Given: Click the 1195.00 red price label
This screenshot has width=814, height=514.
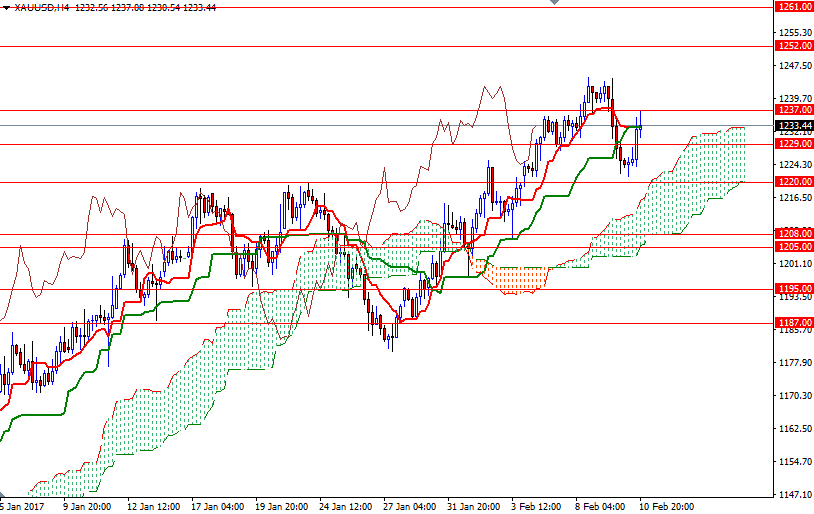Looking at the screenshot, I should point(794,289).
